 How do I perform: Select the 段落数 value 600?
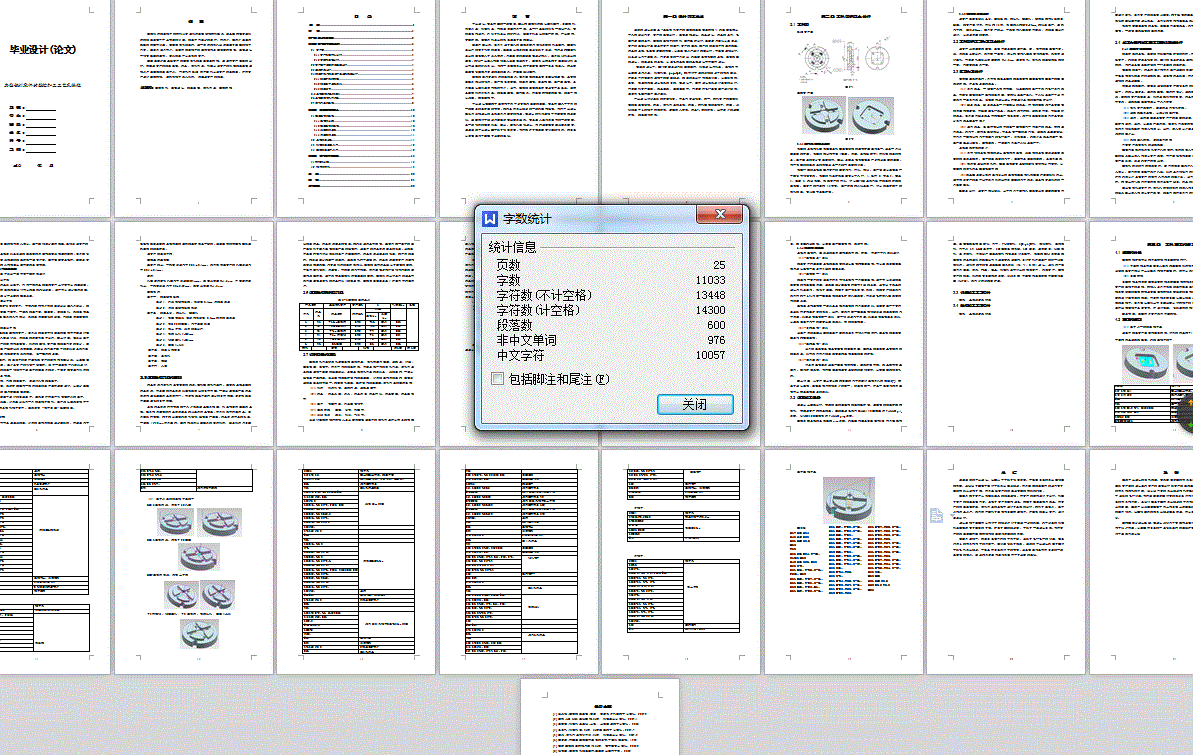716,325
